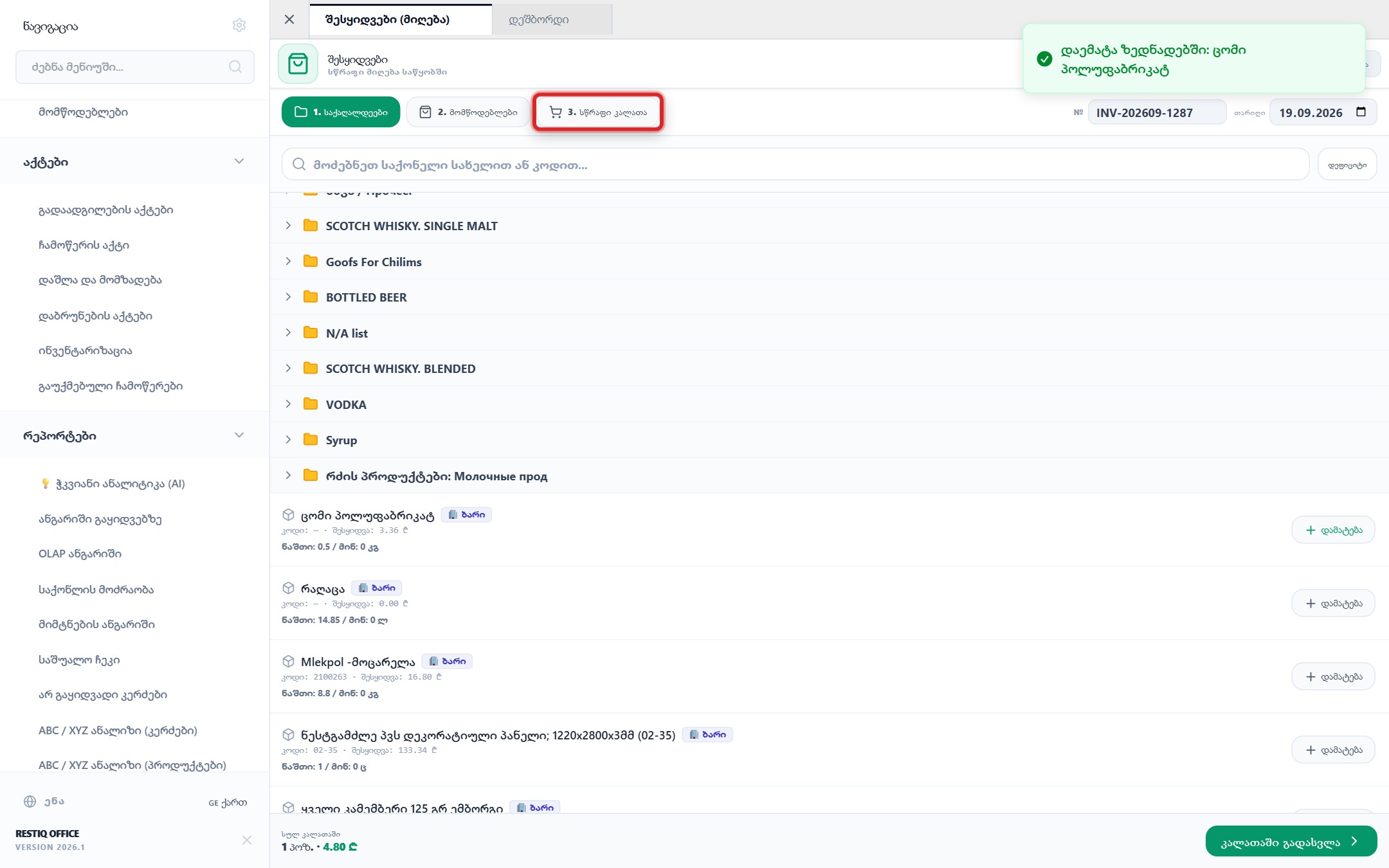Click the ბარი badge on ცომი პოლუფაბრიკატ
Viewport: 1389px width, 868px height.
pyautogui.click(x=466, y=514)
